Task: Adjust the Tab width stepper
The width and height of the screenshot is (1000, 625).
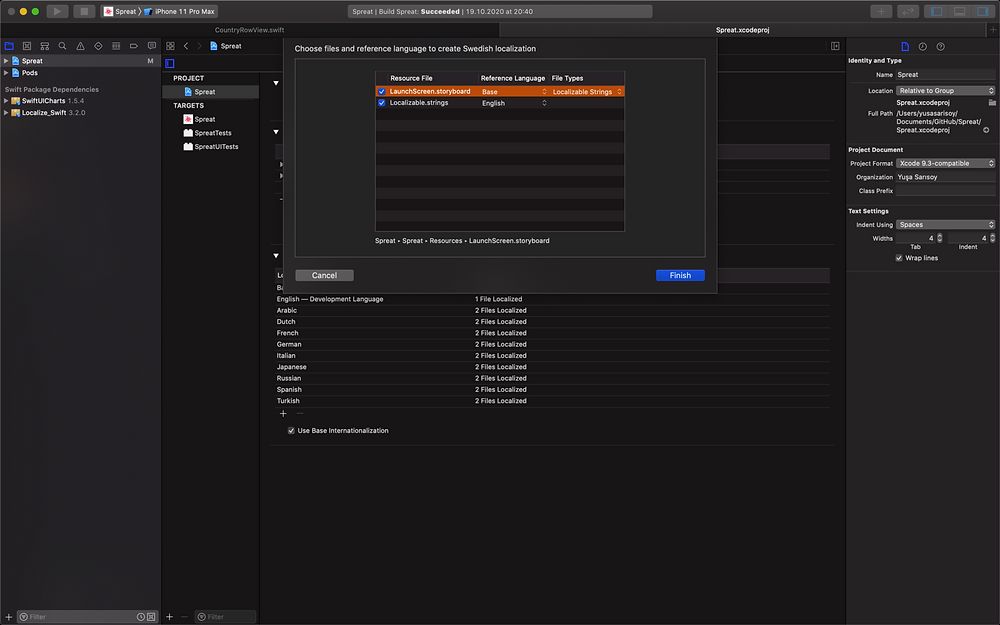Action: [x=939, y=238]
